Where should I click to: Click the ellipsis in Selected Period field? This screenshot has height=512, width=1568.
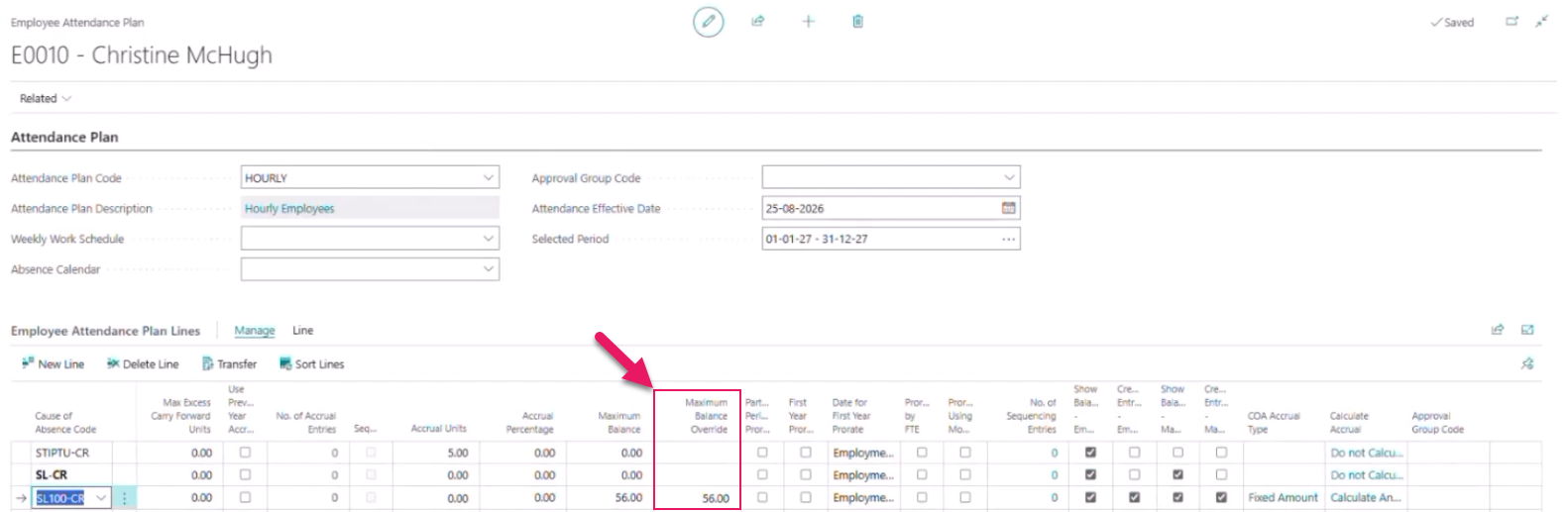click(1008, 239)
